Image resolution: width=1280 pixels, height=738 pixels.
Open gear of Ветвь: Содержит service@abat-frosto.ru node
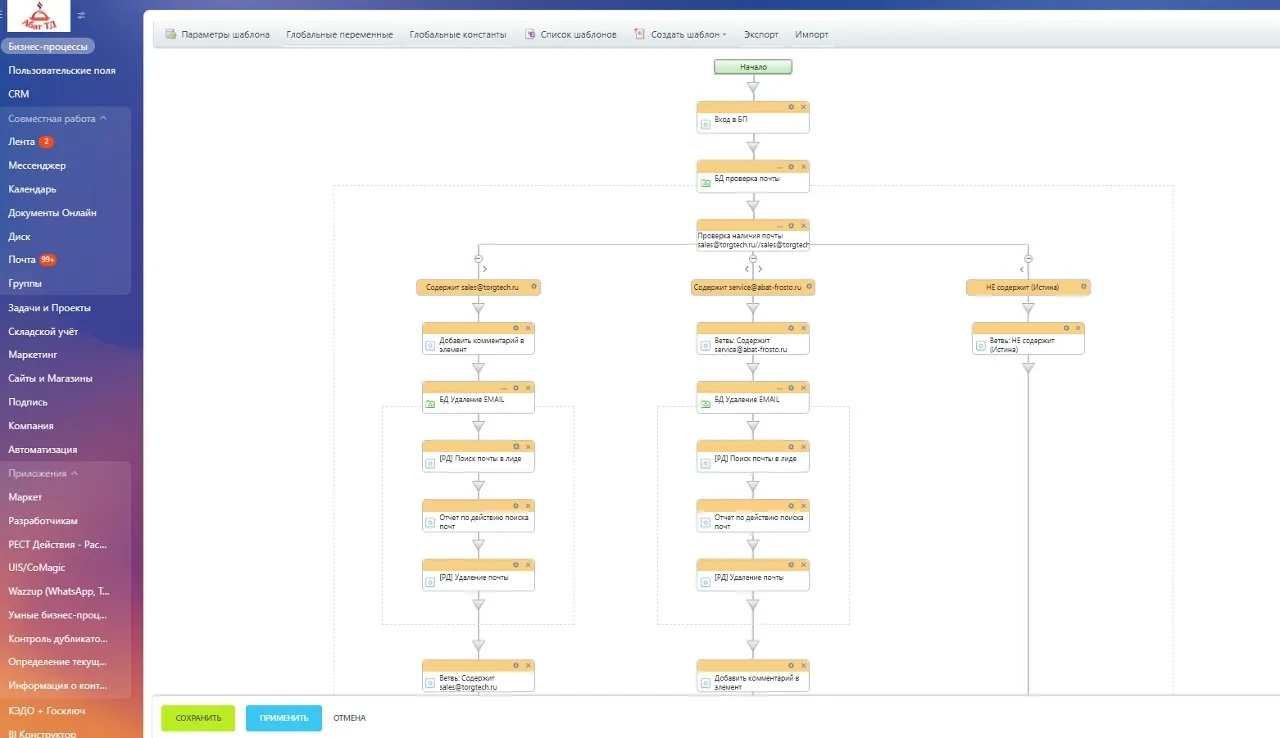tap(791, 328)
